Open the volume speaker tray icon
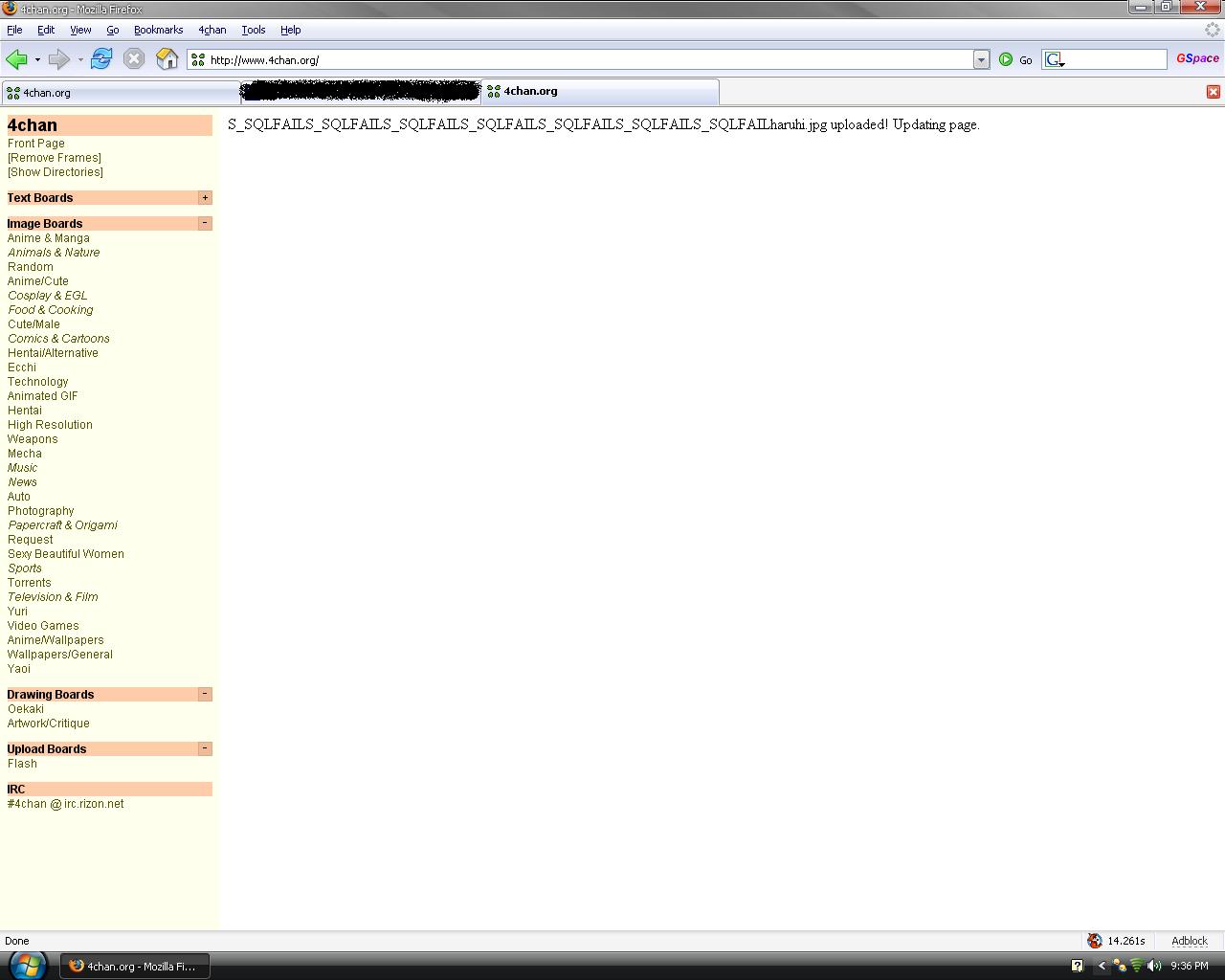1225x980 pixels. tap(1154, 966)
